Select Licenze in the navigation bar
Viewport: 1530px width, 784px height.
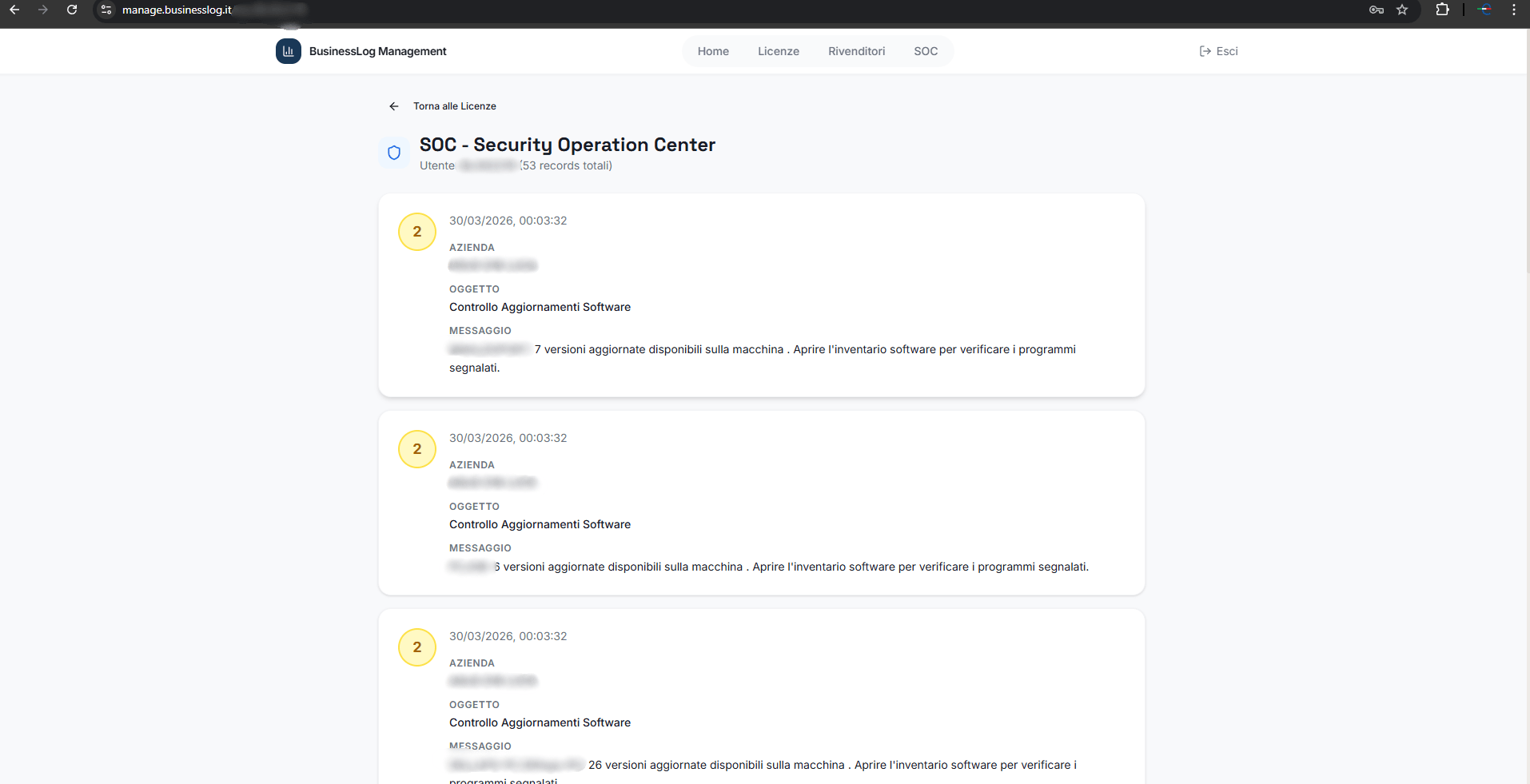pyautogui.click(x=779, y=50)
